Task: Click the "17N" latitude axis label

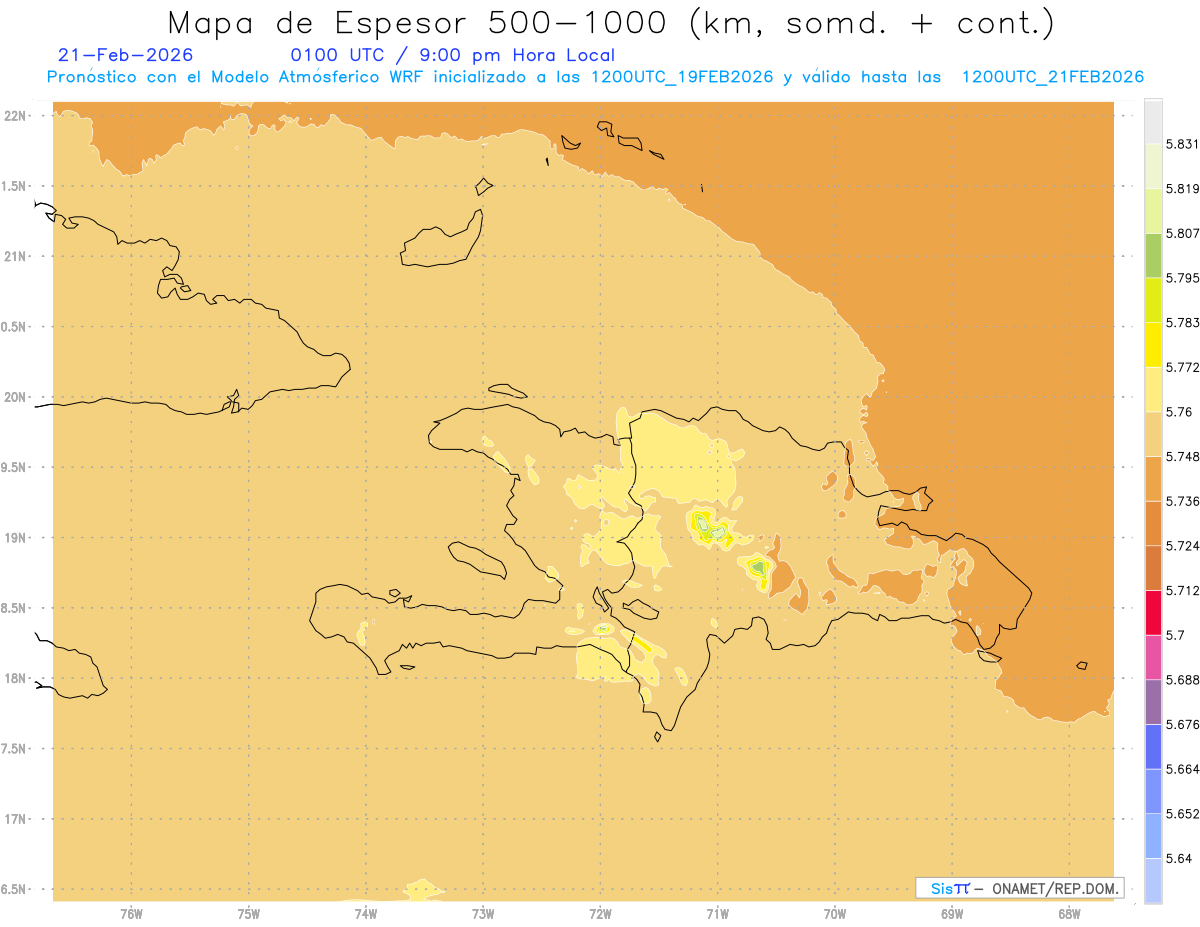Action: pos(16,819)
